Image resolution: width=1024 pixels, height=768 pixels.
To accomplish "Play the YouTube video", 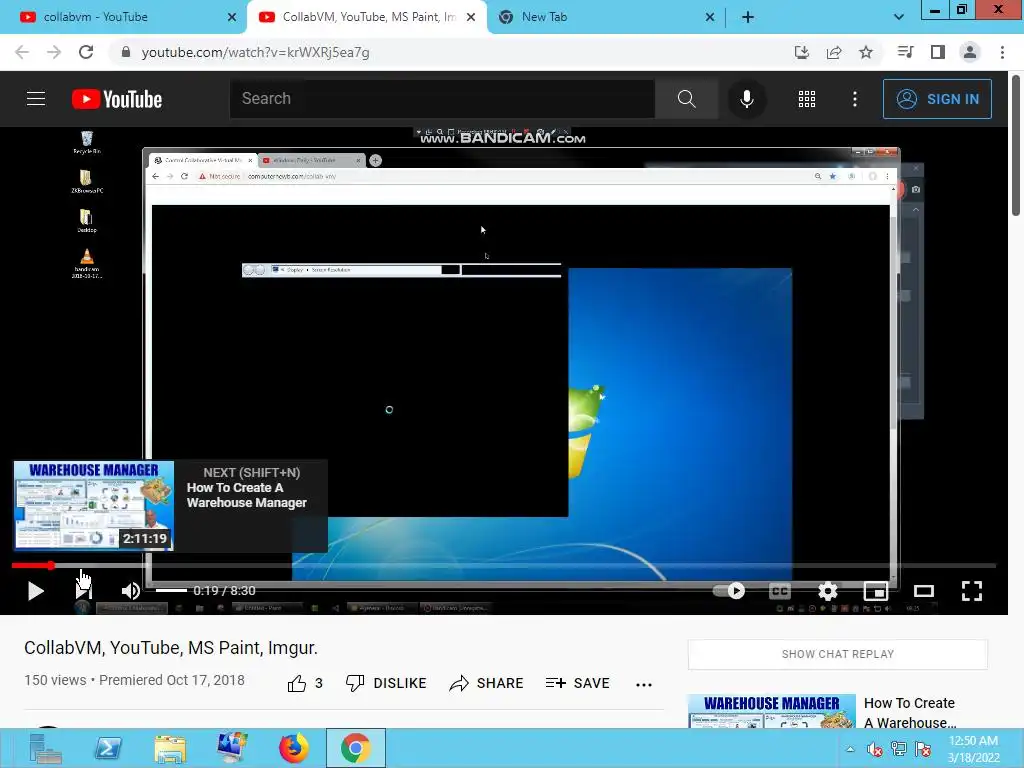I will point(36,591).
